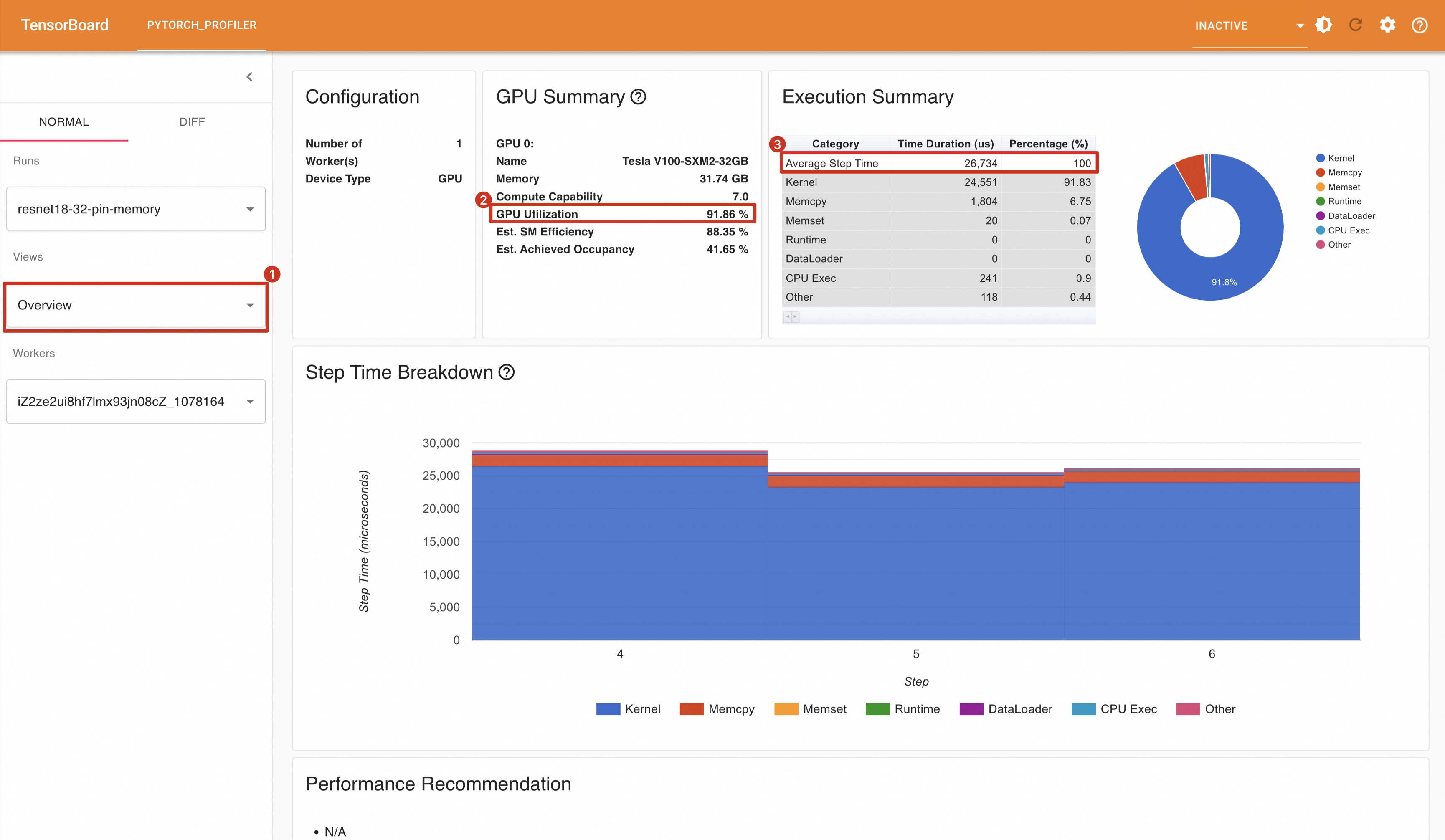Click the Step Time Breakdown help icon
This screenshot has height=840, width=1445.
(506, 372)
